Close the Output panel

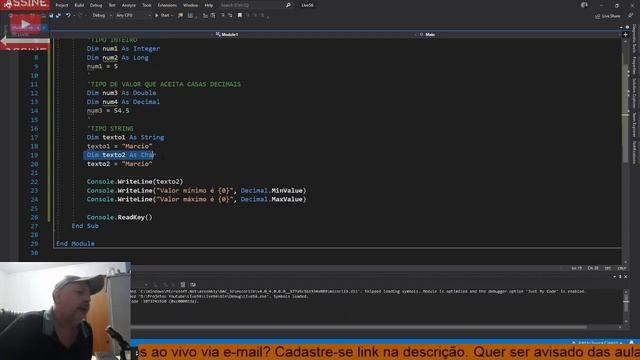pyautogui.click(x=626, y=277)
